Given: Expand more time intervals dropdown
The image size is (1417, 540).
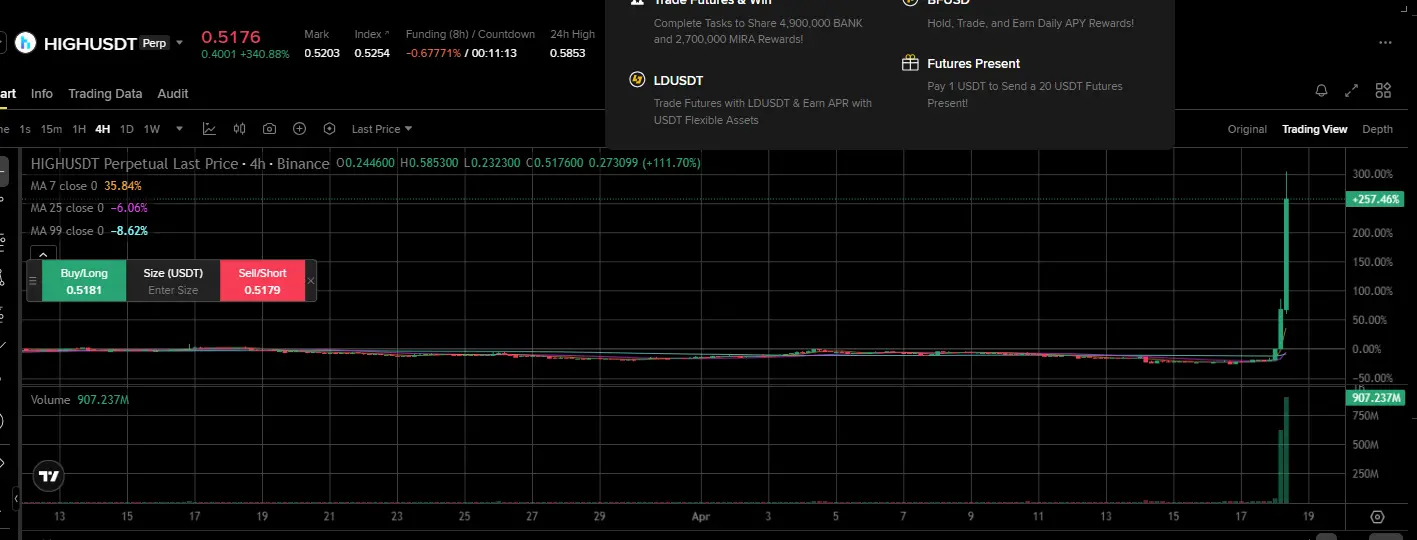Looking at the screenshot, I should [x=180, y=129].
